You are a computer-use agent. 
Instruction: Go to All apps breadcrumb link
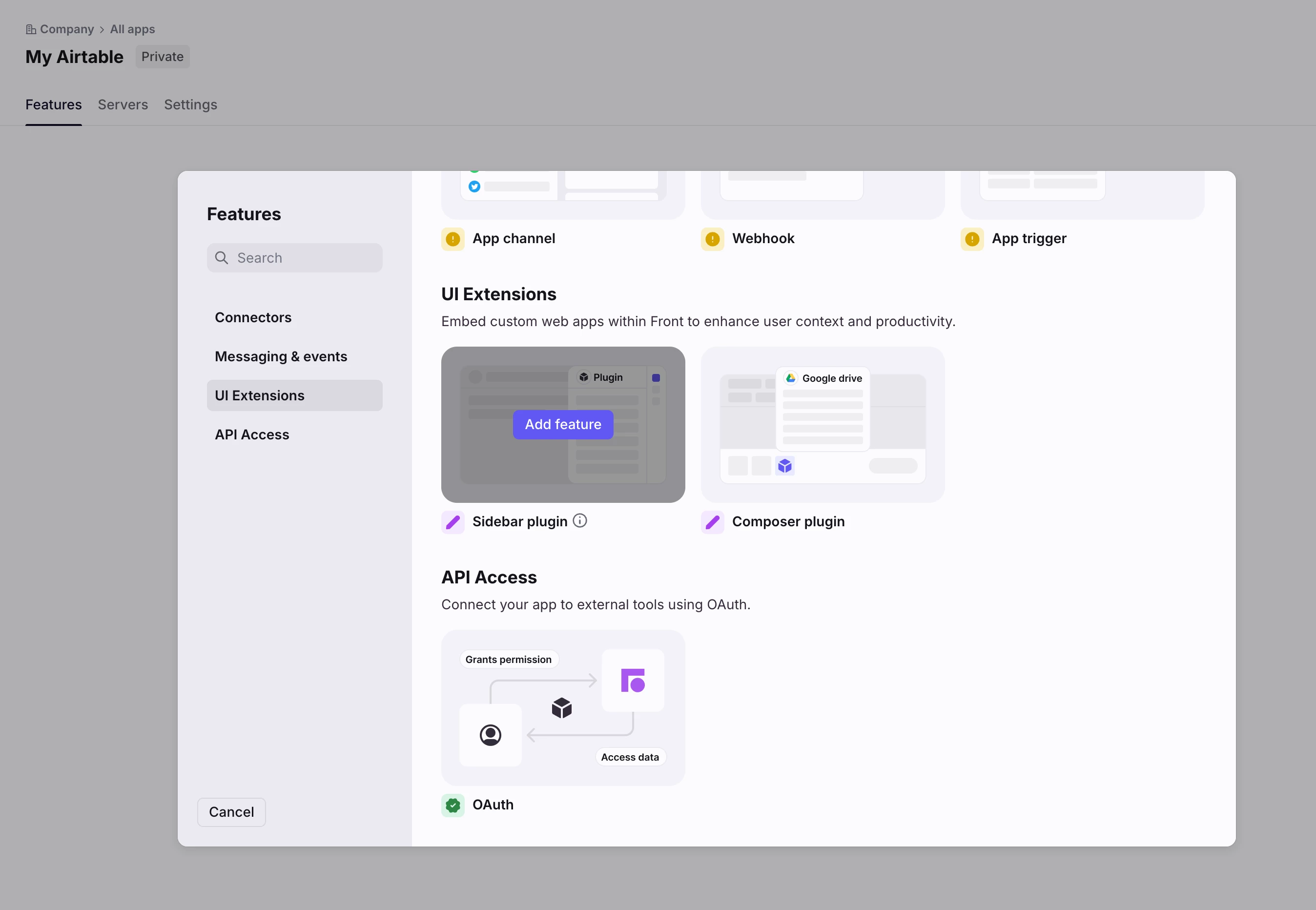coord(132,29)
